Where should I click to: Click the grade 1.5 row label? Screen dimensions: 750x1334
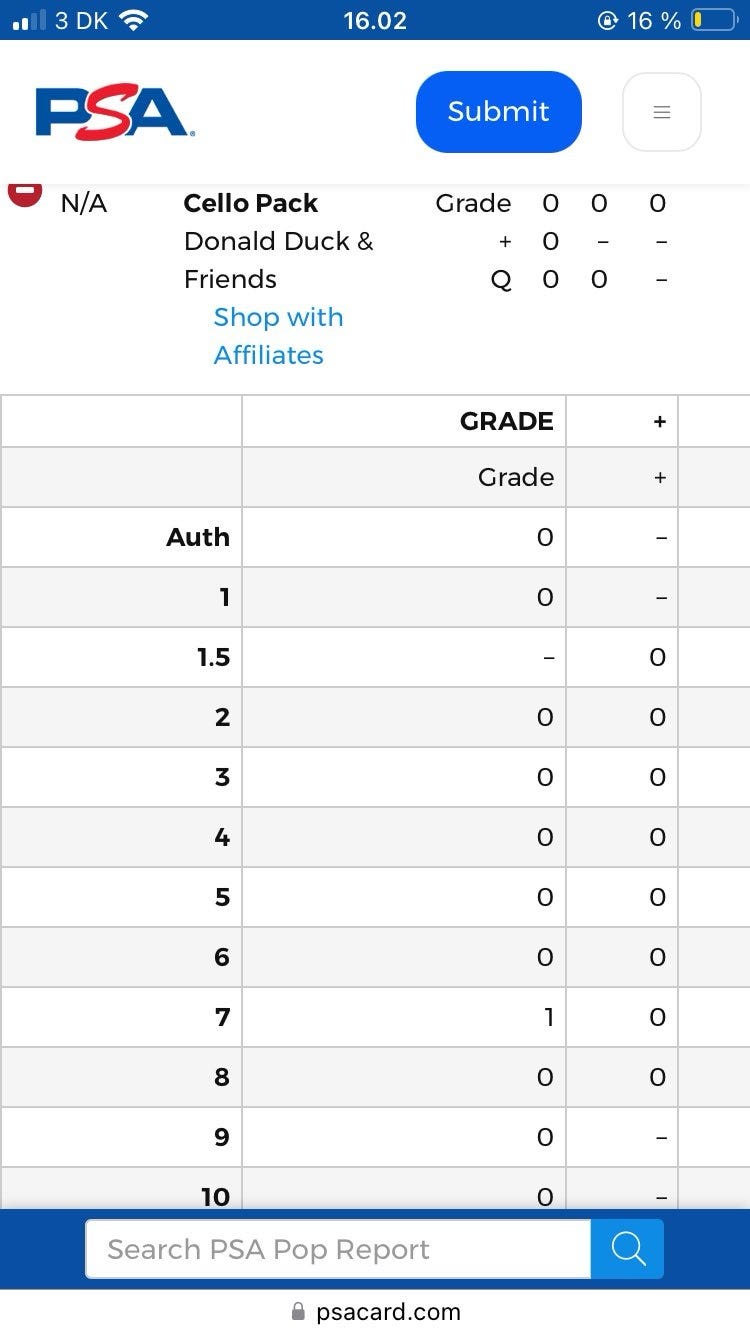coord(213,657)
